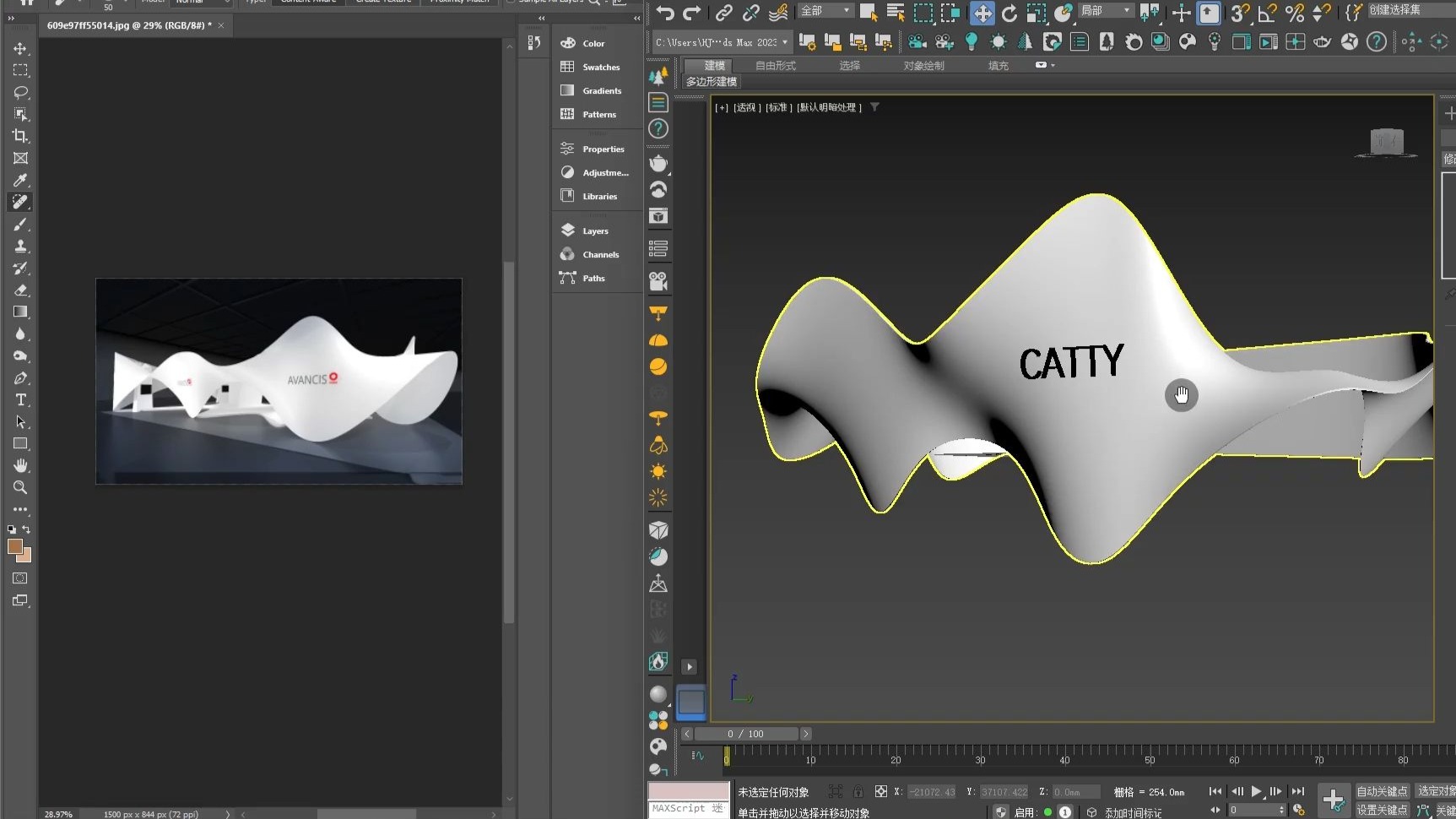Toggle the Angle Snap icon
Screen dimensions: 1456x819
click(1267, 13)
